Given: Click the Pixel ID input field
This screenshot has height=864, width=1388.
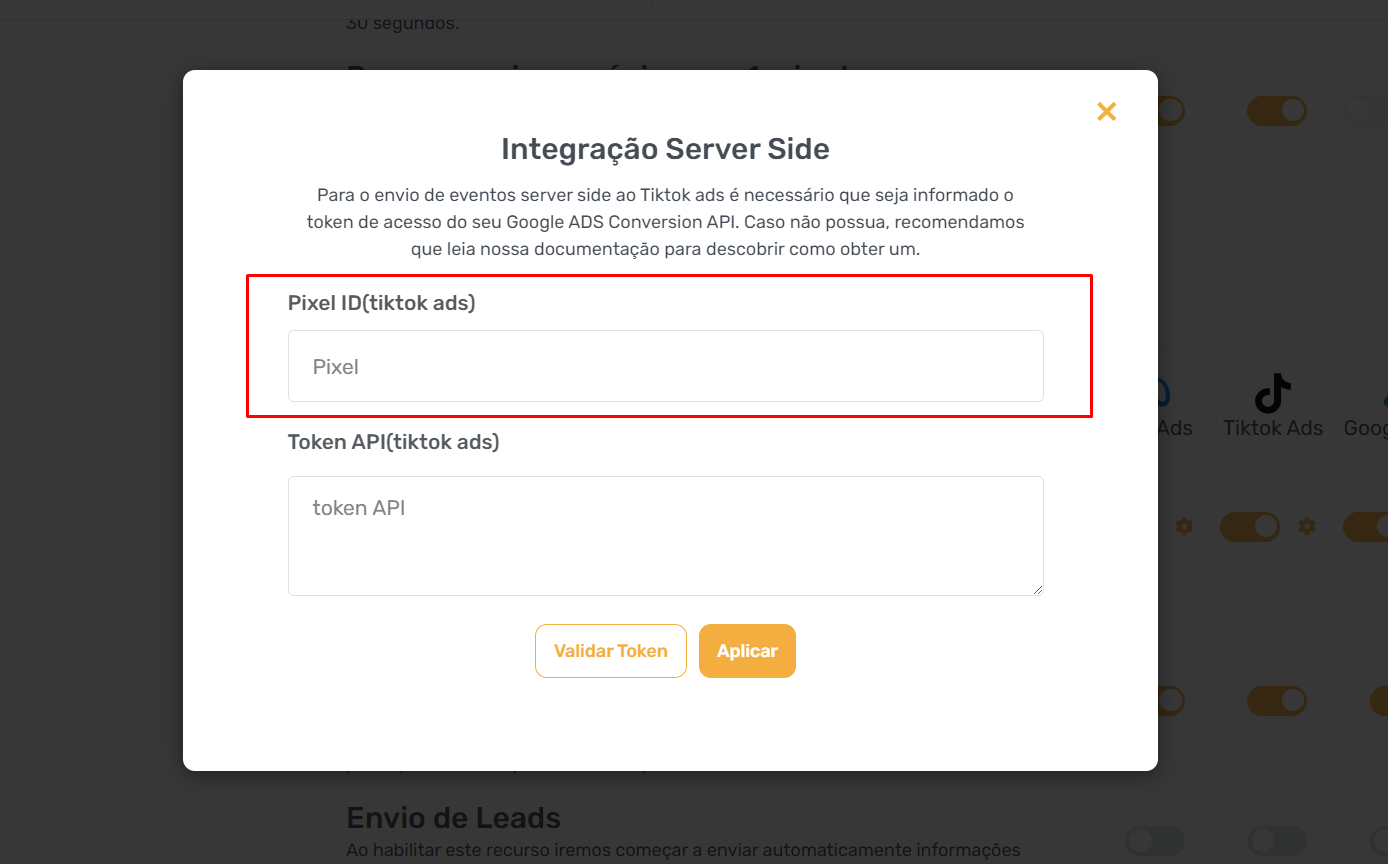Looking at the screenshot, I should point(665,366).
